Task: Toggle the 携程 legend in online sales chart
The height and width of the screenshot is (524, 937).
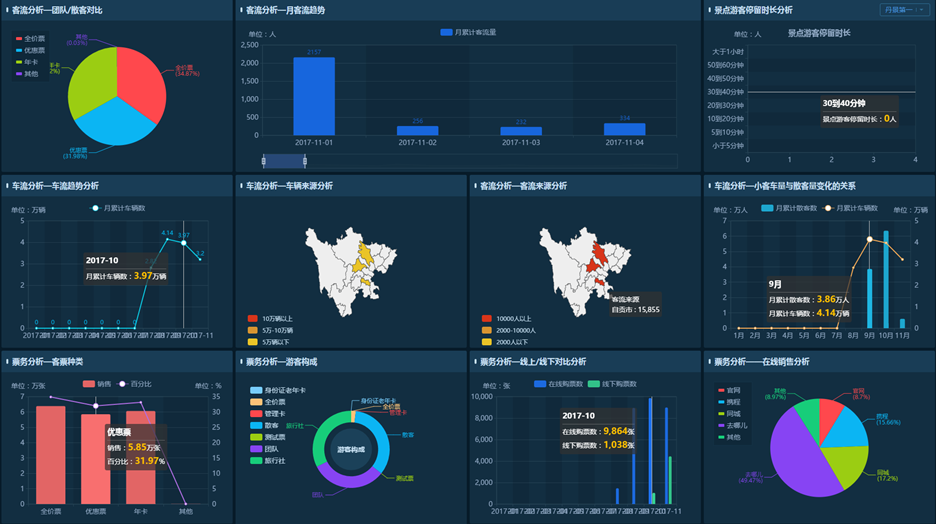Action: tap(729, 401)
